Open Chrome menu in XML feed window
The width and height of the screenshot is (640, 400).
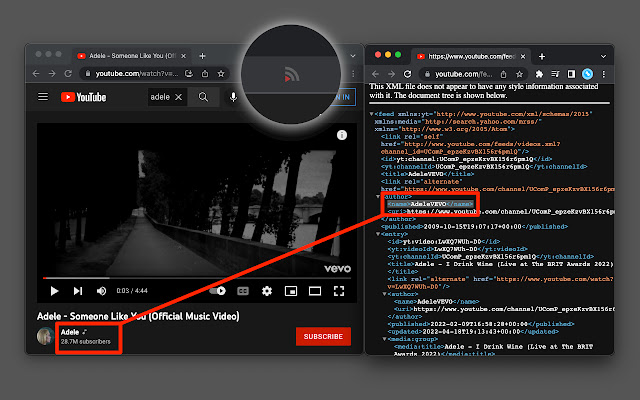[x=604, y=74]
